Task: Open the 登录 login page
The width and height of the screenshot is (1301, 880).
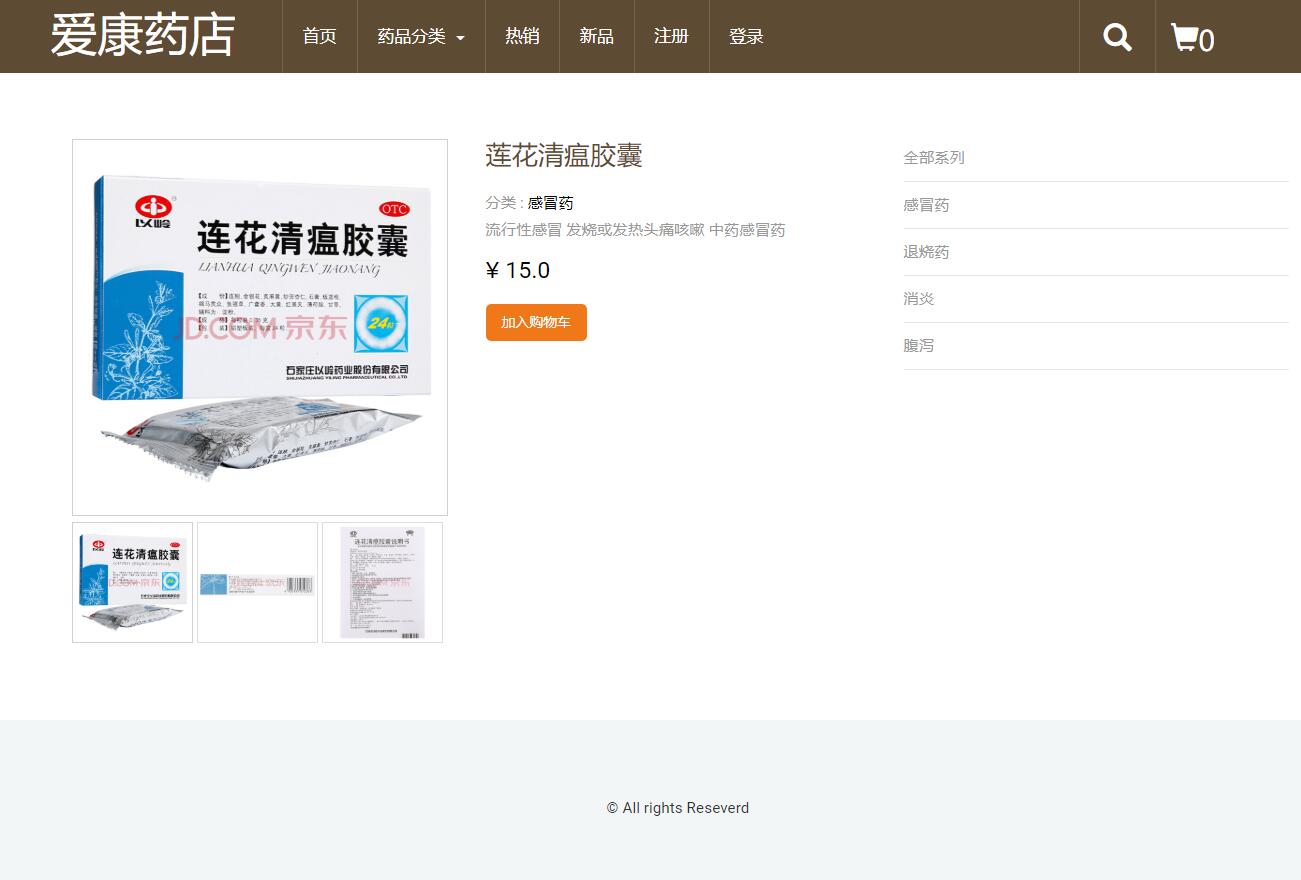Action: pos(746,36)
